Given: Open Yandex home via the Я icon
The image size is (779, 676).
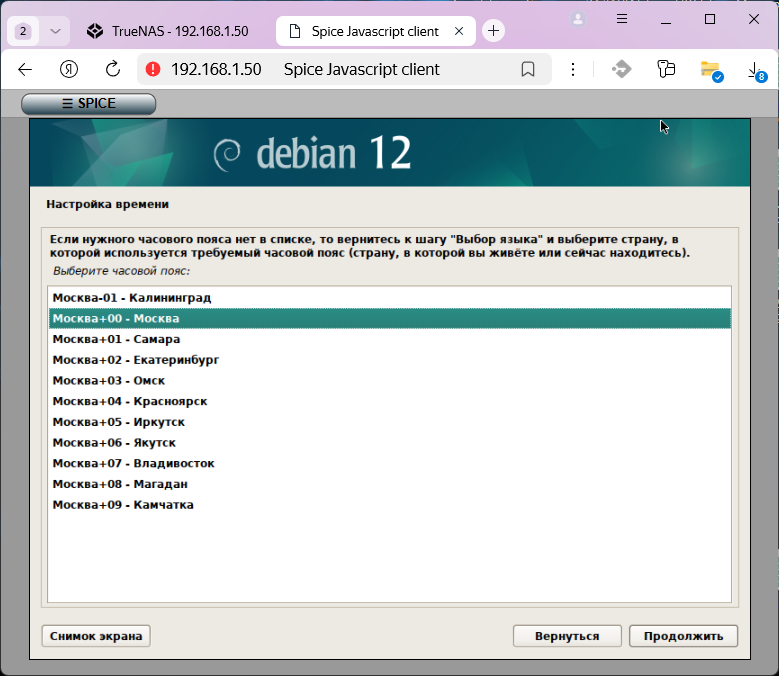Looking at the screenshot, I should 69,70.
